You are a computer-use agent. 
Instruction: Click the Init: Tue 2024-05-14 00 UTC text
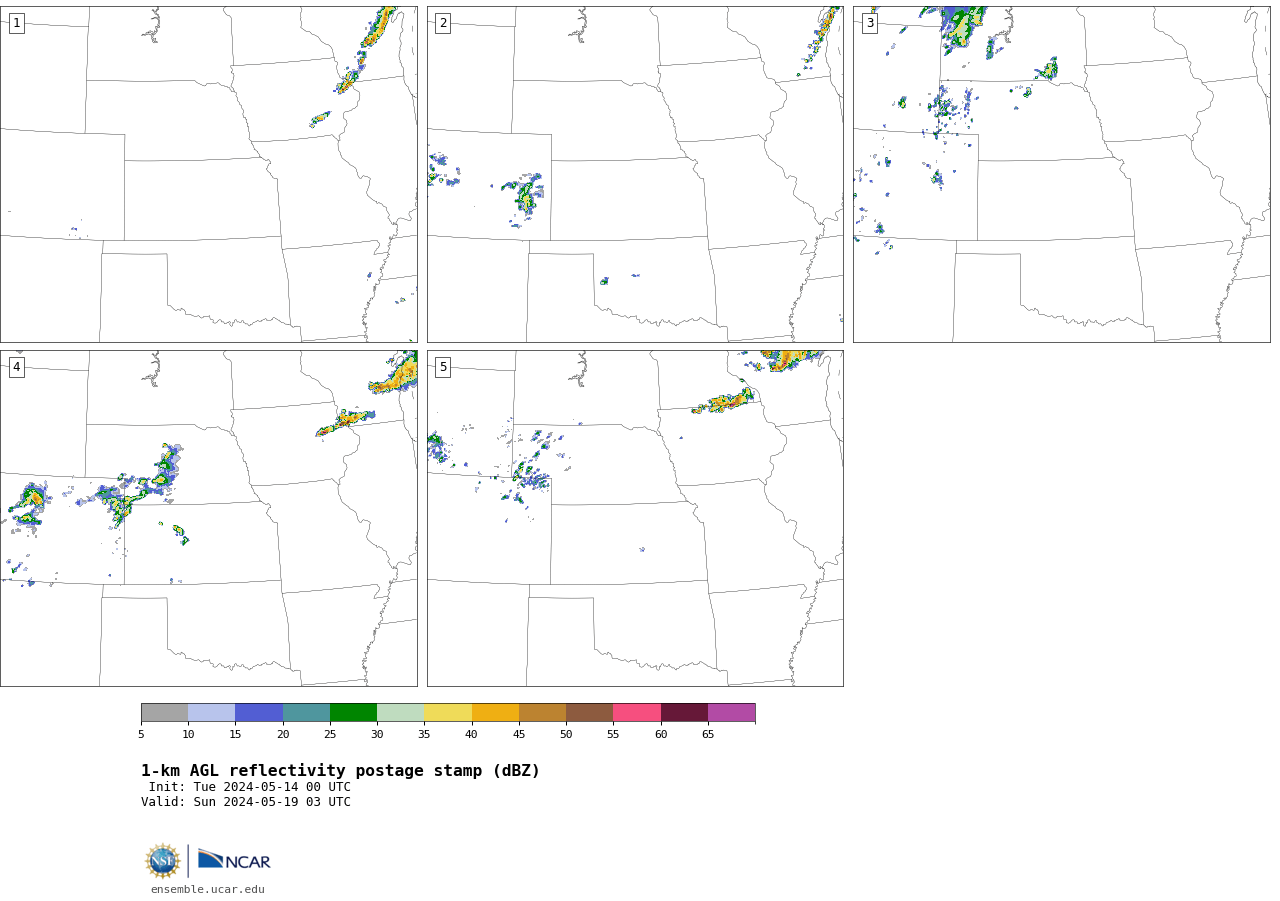pyautogui.click(x=250, y=787)
